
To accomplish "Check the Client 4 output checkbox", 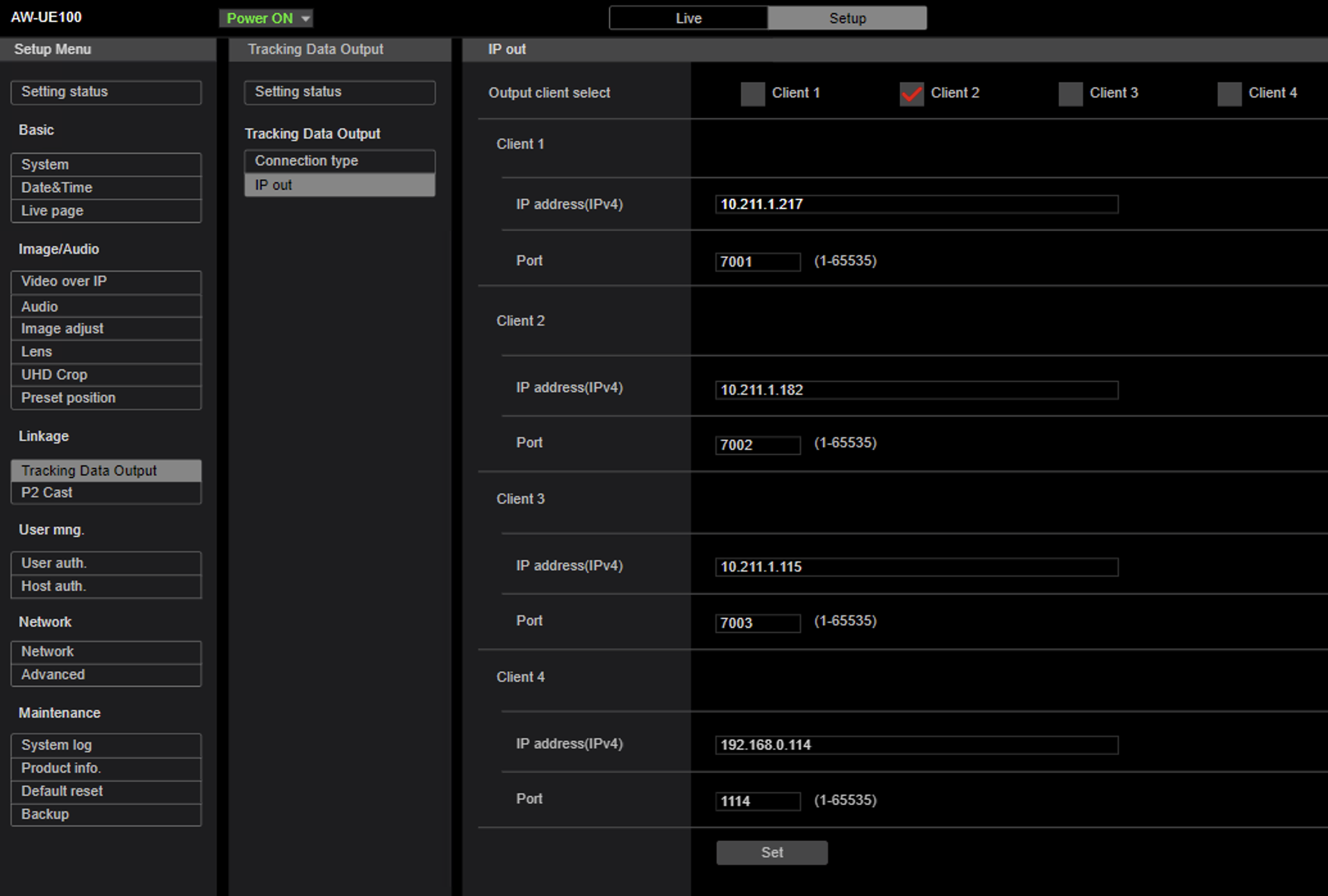I will pyautogui.click(x=1229, y=94).
